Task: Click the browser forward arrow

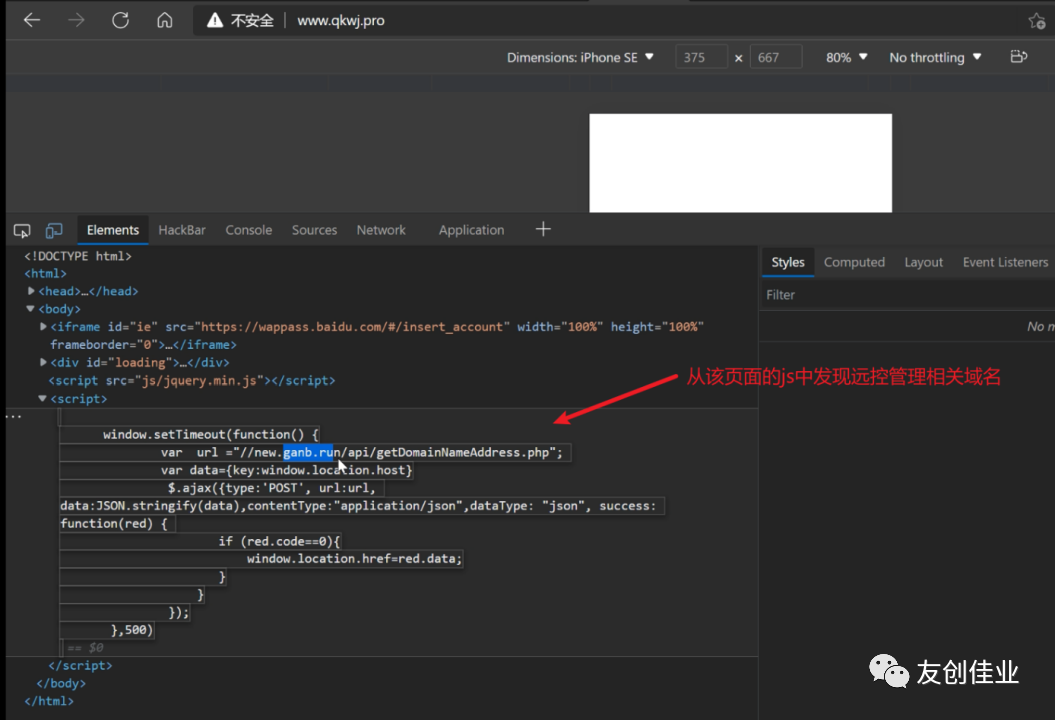Action: (76, 20)
